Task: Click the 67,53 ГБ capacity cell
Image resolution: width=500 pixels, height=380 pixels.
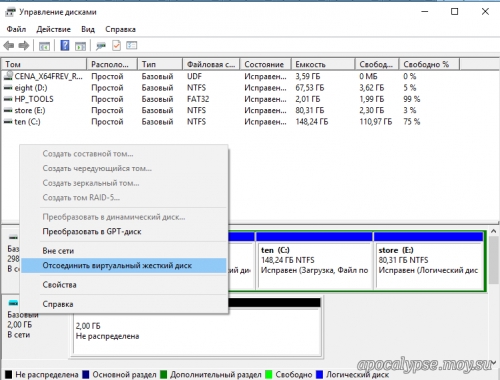Action: pos(310,88)
